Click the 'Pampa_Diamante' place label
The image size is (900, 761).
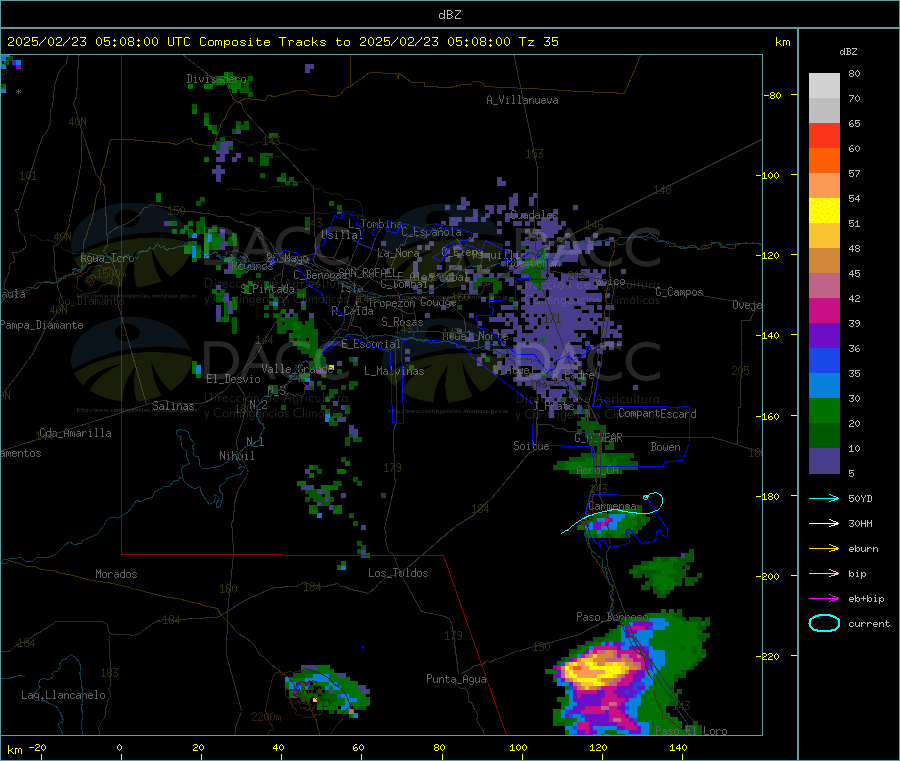[42, 325]
